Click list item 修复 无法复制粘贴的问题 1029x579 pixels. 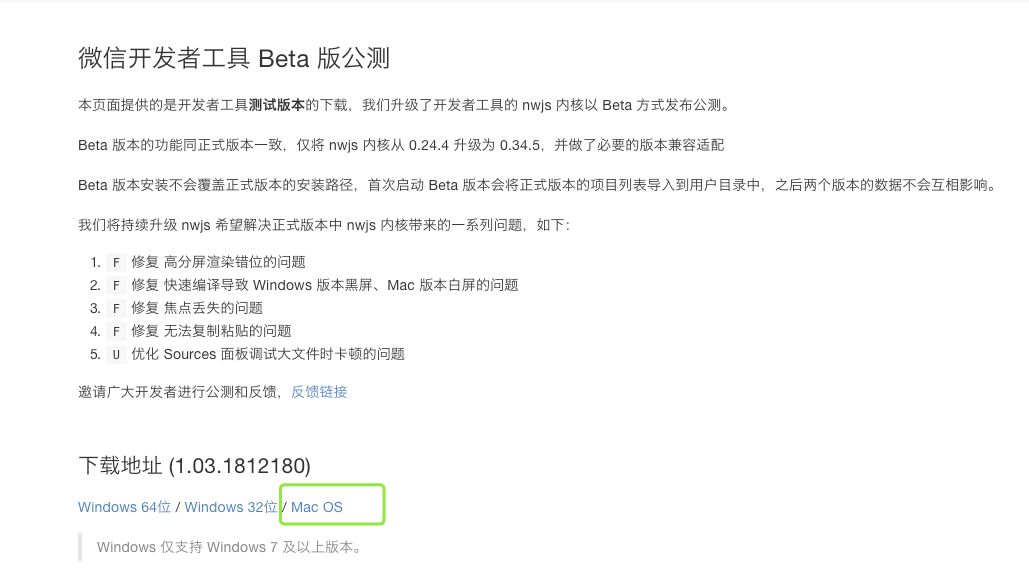coord(211,332)
